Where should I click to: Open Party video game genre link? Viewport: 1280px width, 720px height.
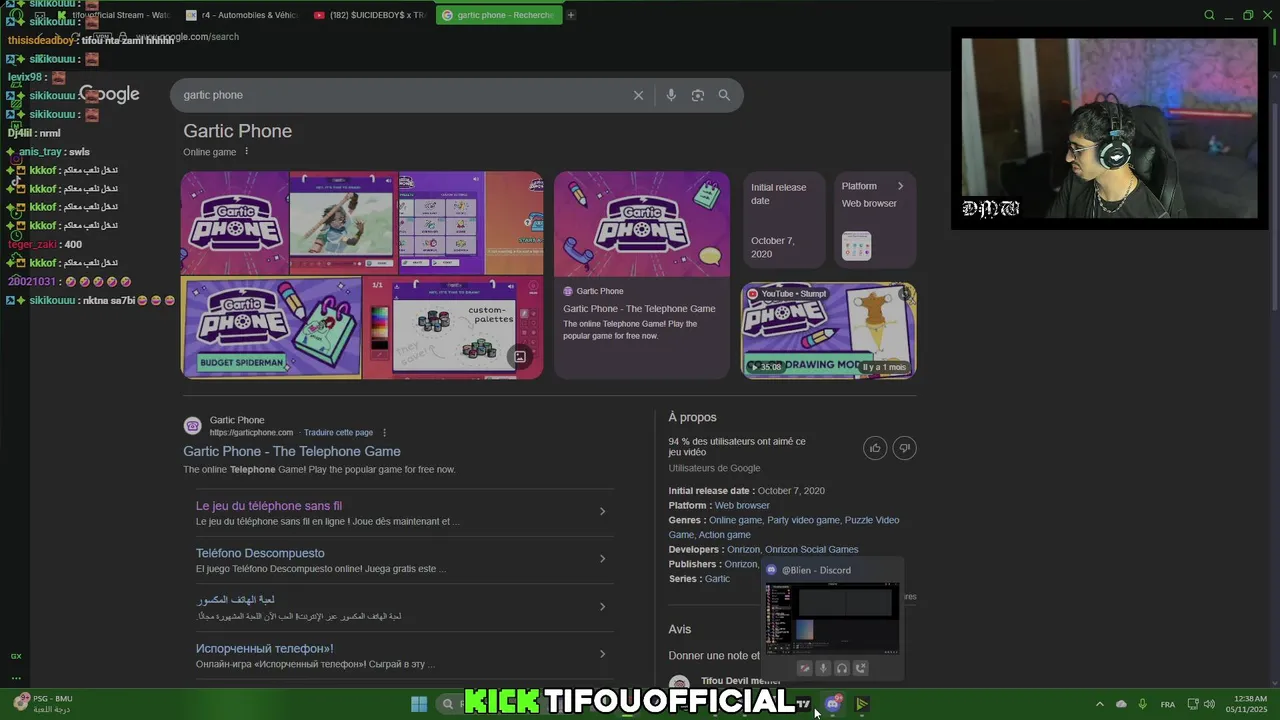coord(803,520)
